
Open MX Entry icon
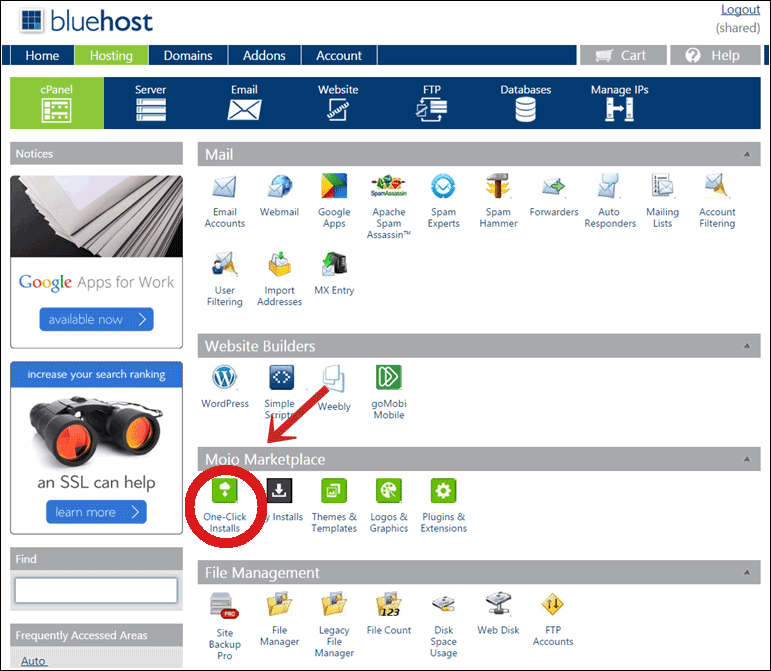click(334, 274)
